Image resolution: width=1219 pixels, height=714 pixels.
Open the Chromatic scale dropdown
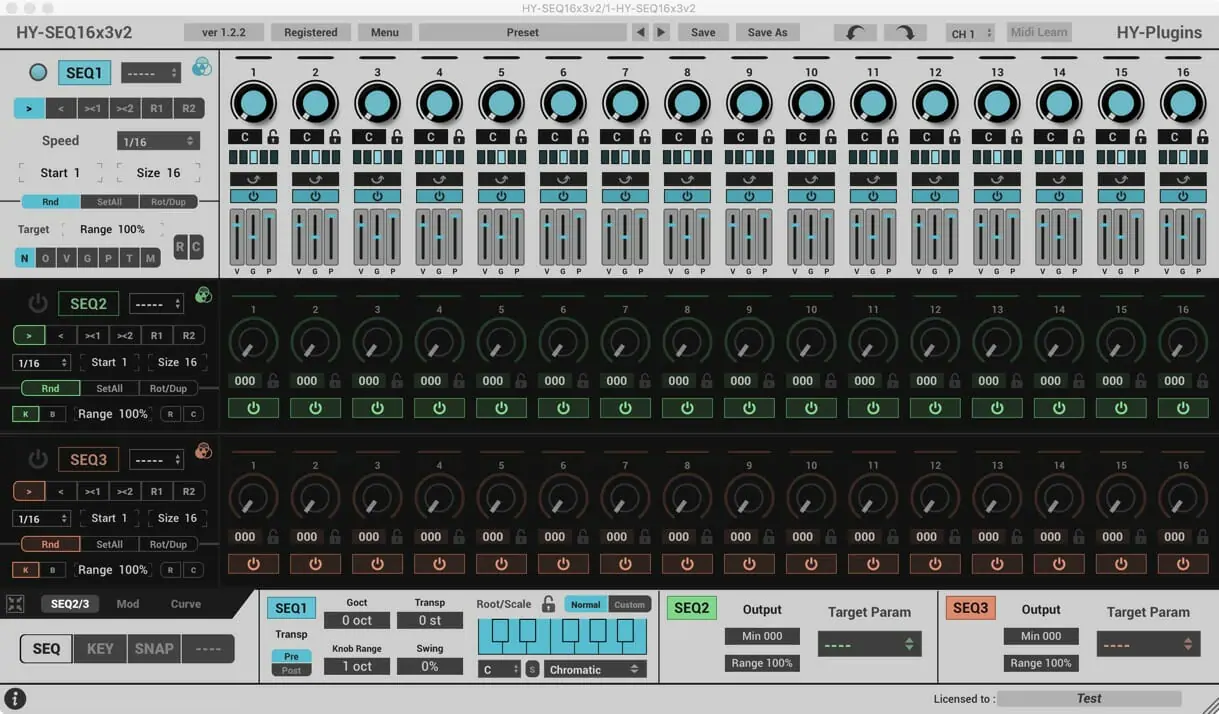click(595, 670)
